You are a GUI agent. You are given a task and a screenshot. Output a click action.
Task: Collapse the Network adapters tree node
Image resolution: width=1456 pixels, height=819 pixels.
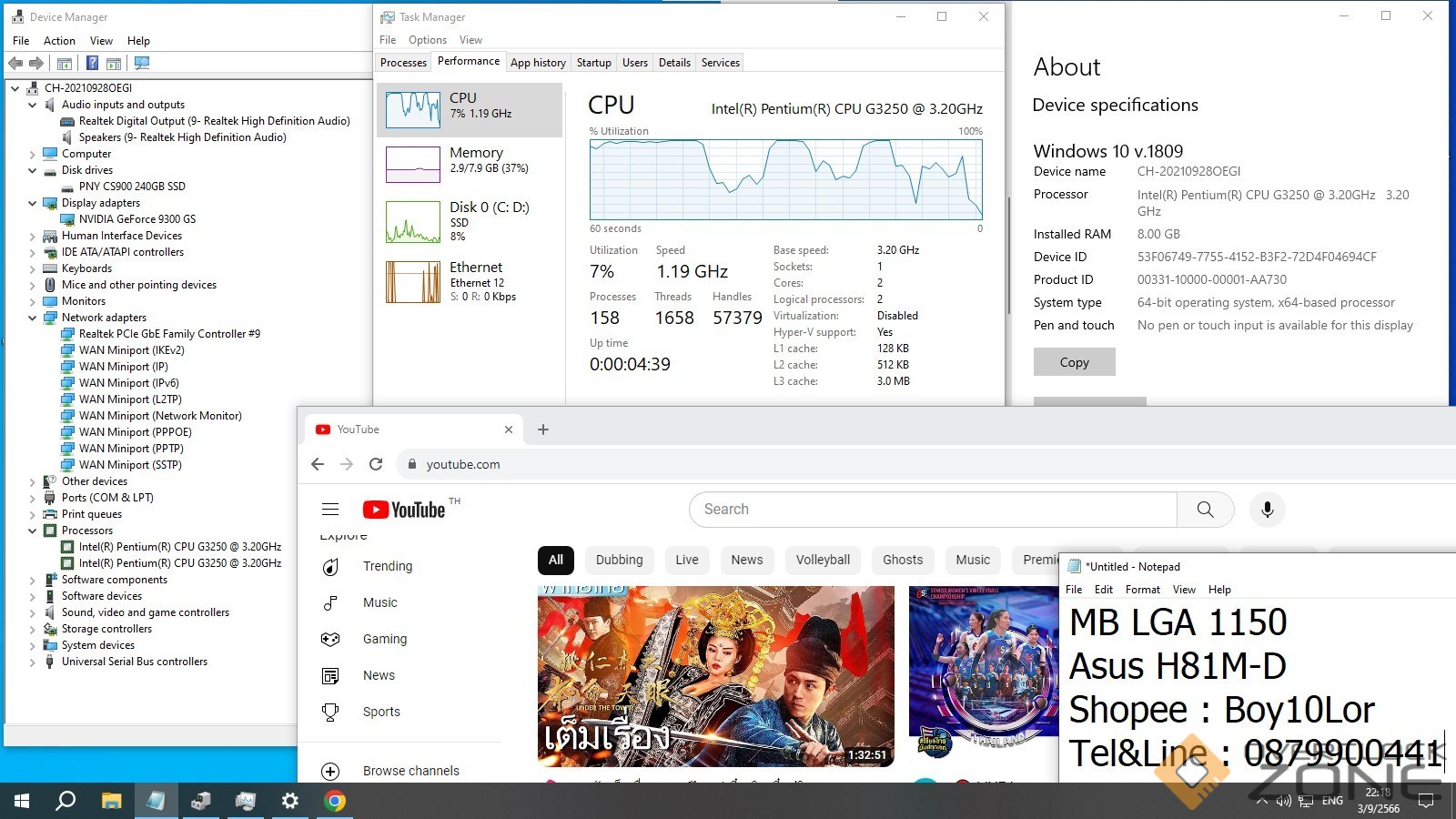click(x=33, y=318)
